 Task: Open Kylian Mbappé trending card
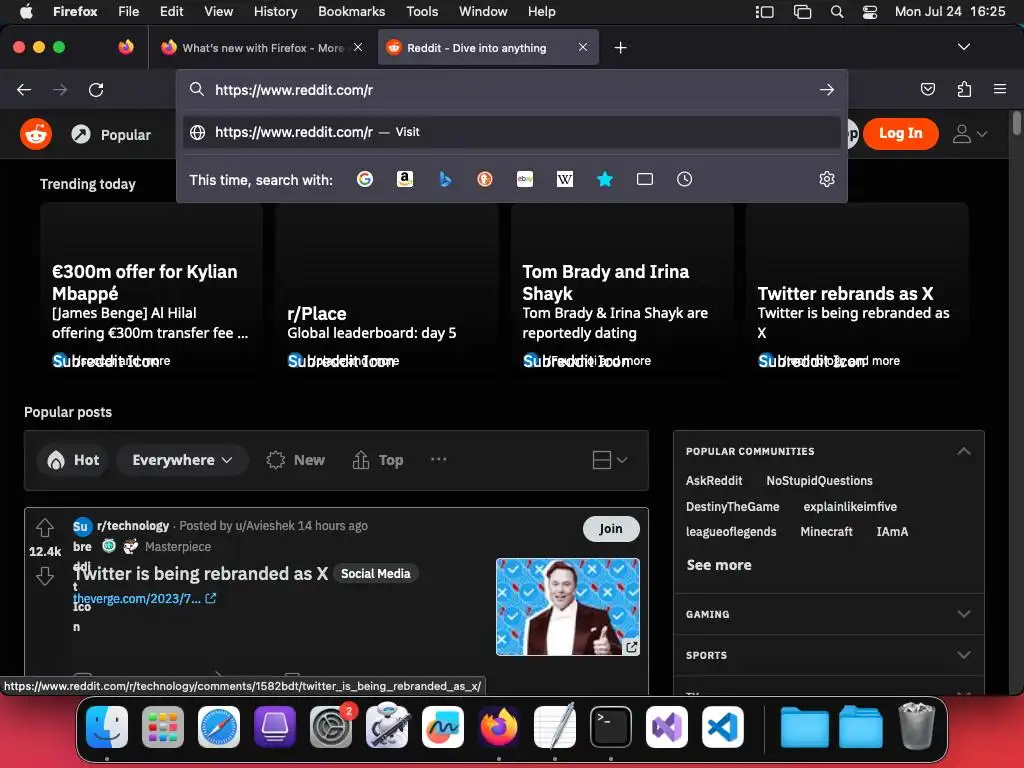(x=152, y=291)
